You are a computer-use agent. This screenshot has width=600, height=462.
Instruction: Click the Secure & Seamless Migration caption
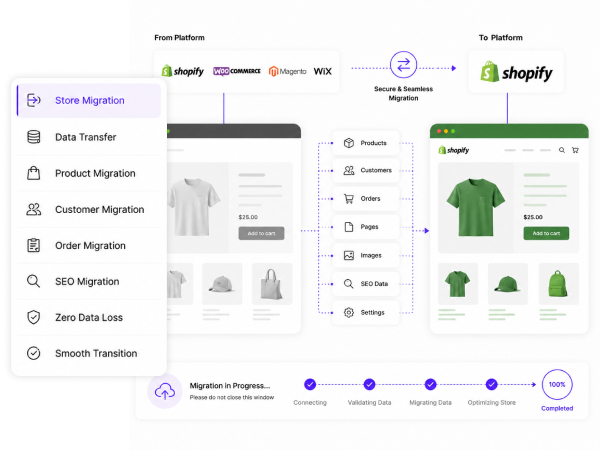(403, 93)
